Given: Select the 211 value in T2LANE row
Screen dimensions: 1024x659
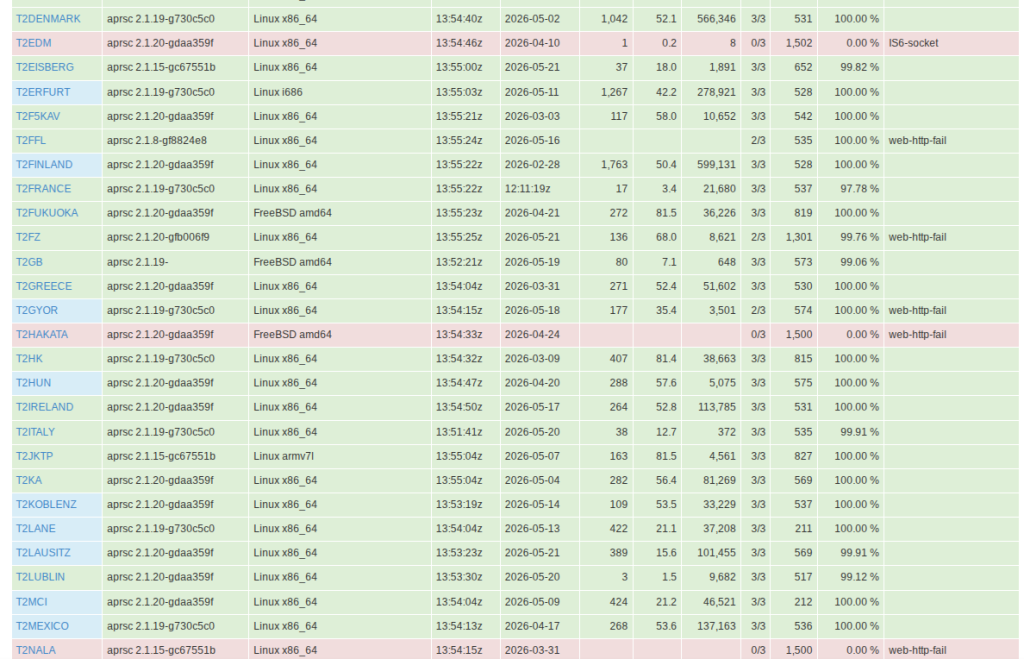Looking at the screenshot, I should 803,528.
